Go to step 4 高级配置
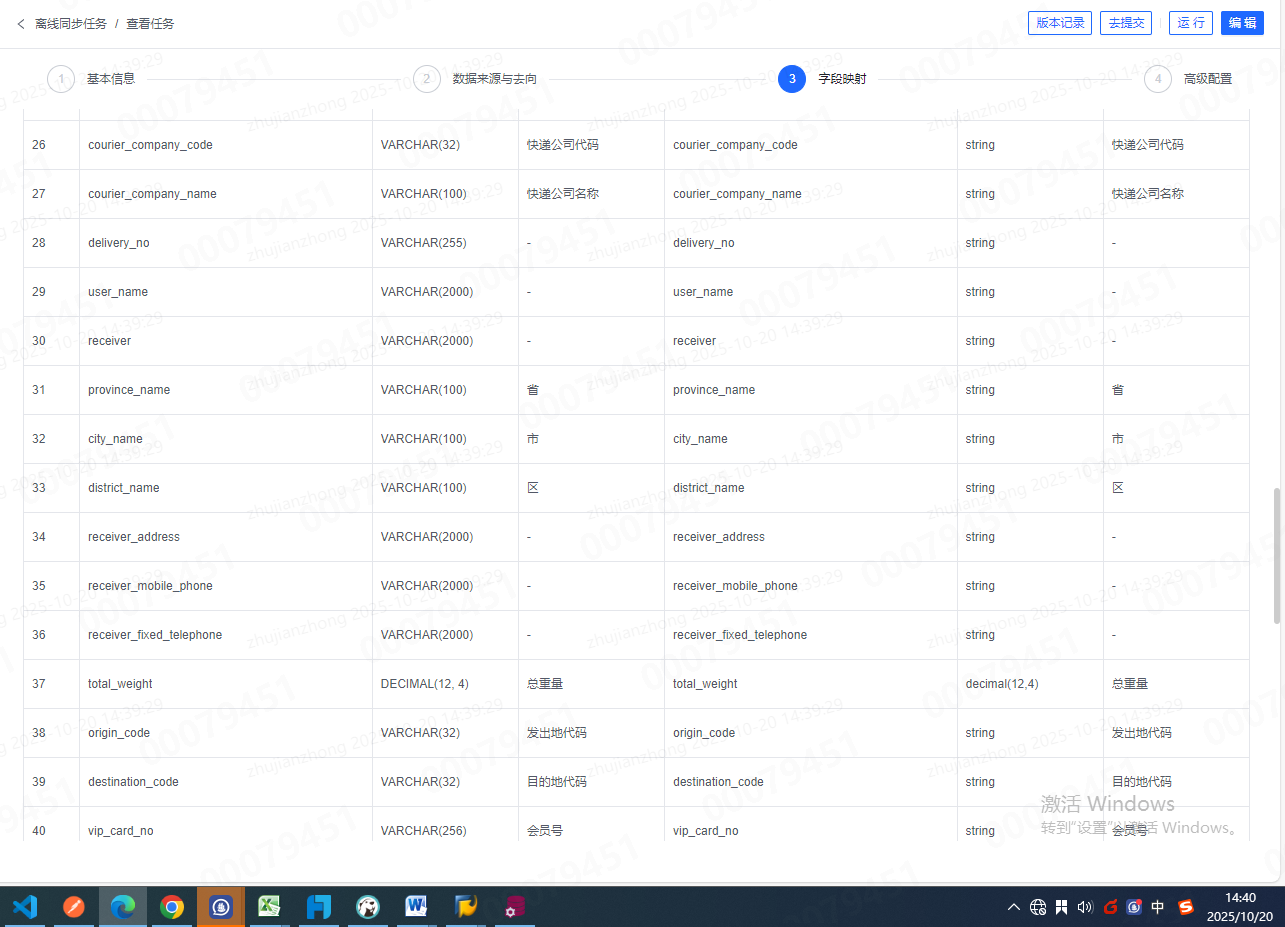 tap(1158, 79)
